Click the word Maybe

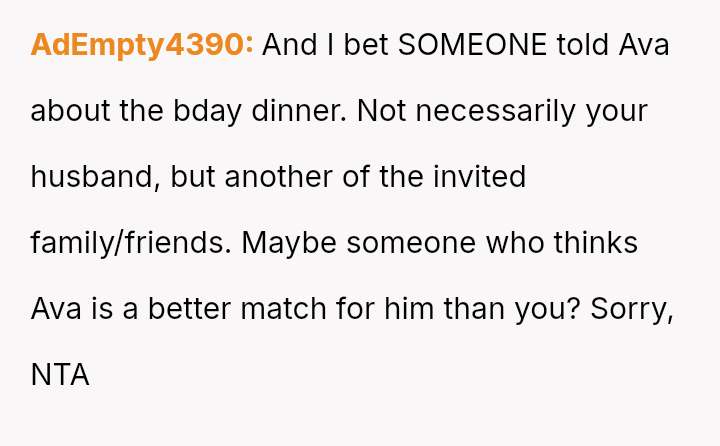[x=289, y=243]
